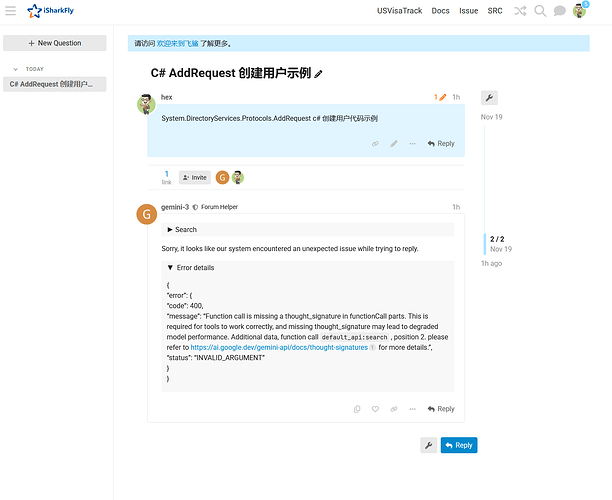Open the search magnifier icon
The height and width of the screenshot is (500, 612).
click(x=540, y=11)
